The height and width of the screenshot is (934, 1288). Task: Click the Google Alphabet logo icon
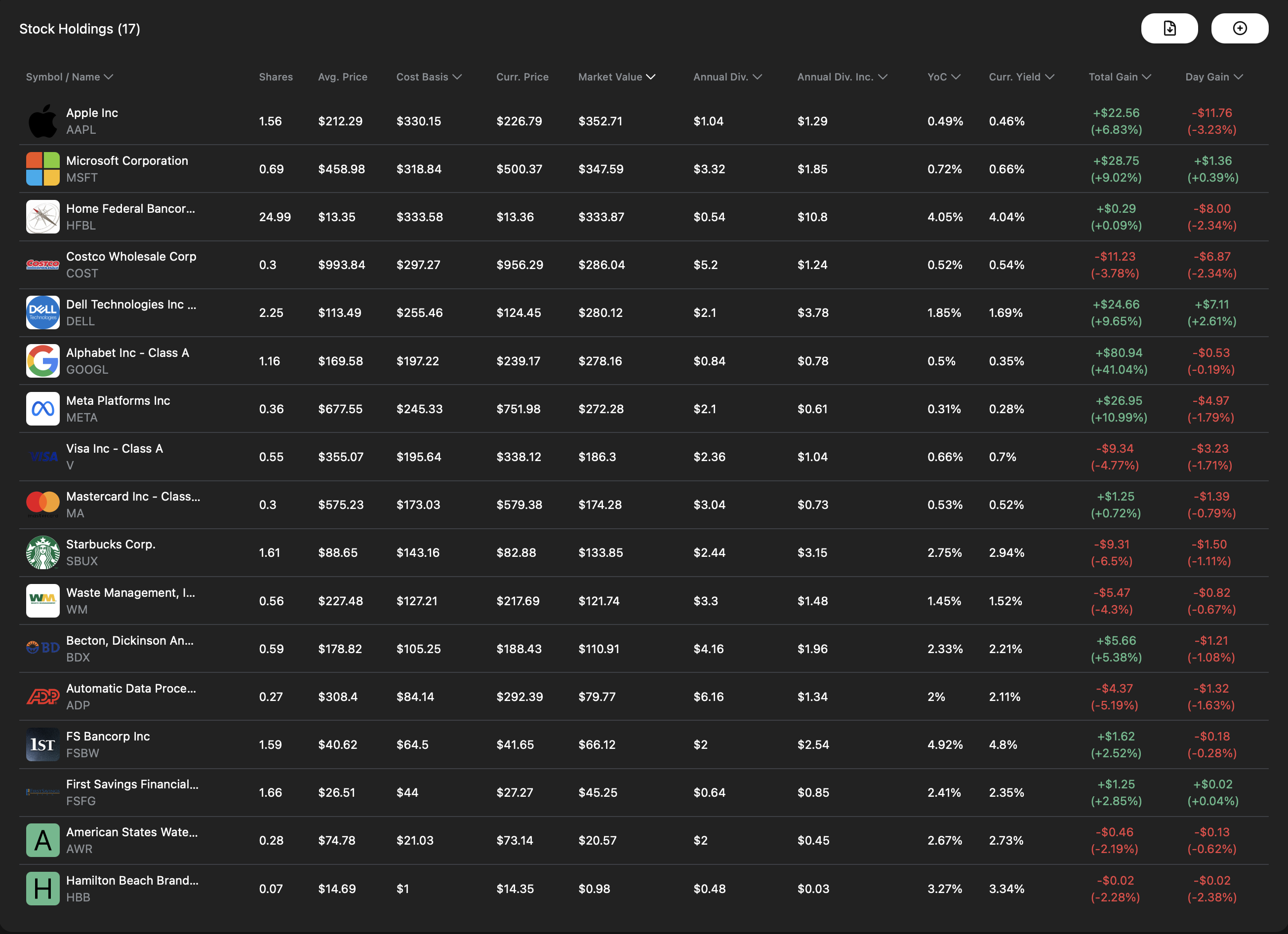42,360
